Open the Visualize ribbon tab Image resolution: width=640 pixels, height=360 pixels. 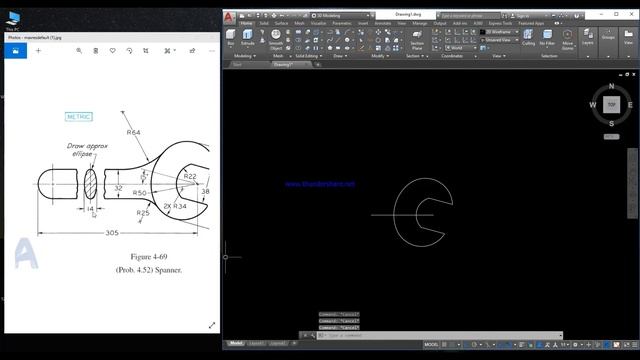(318, 23)
